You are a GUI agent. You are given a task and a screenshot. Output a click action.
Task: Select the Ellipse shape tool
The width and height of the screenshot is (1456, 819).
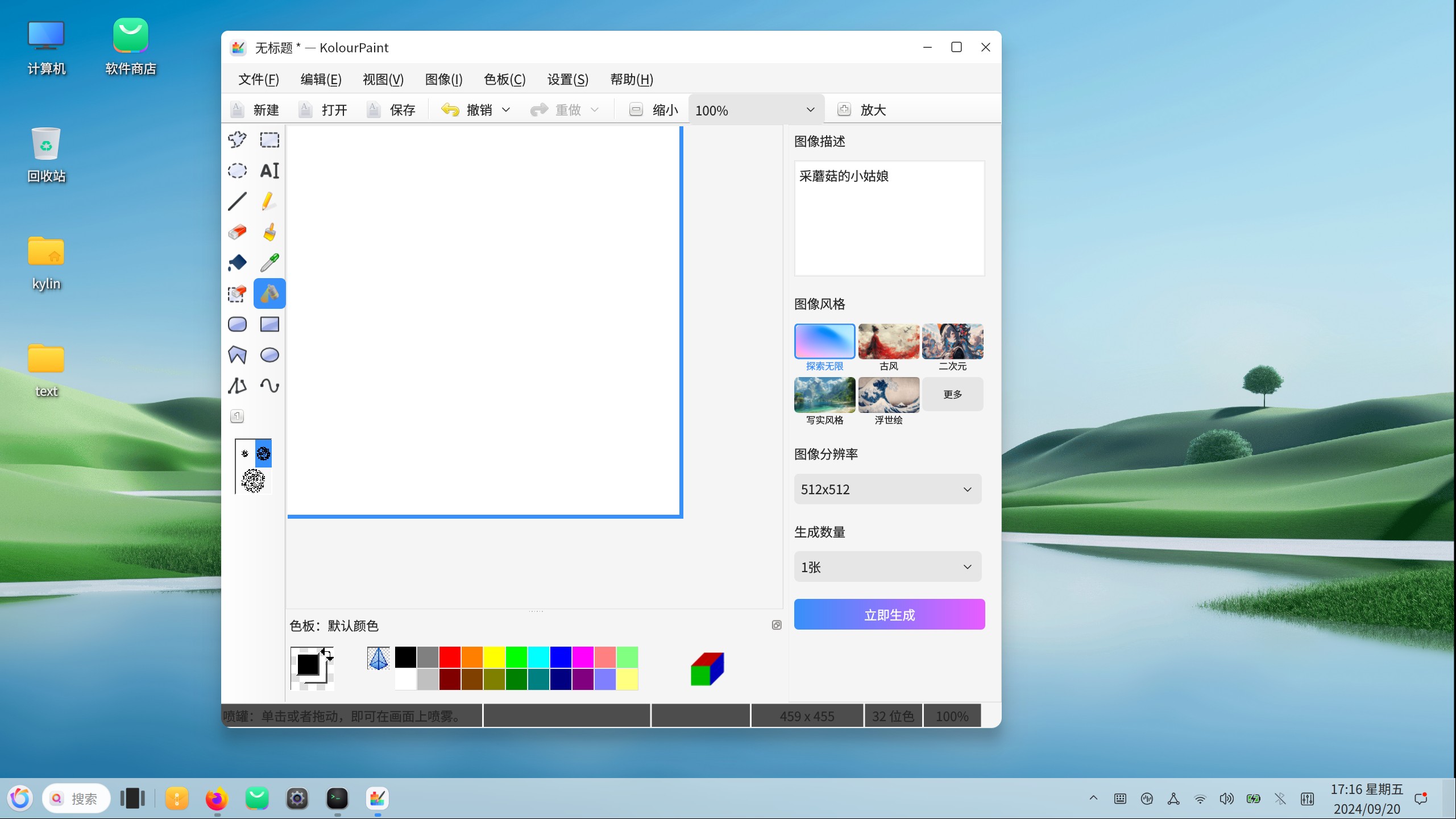269,355
